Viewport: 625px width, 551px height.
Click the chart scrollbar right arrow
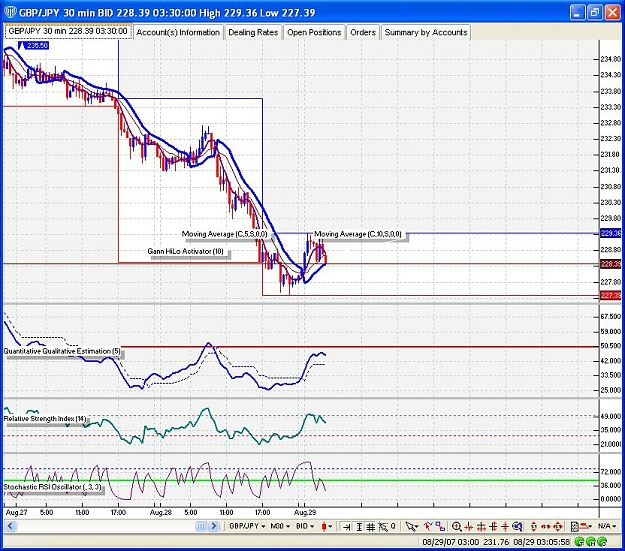214,526
